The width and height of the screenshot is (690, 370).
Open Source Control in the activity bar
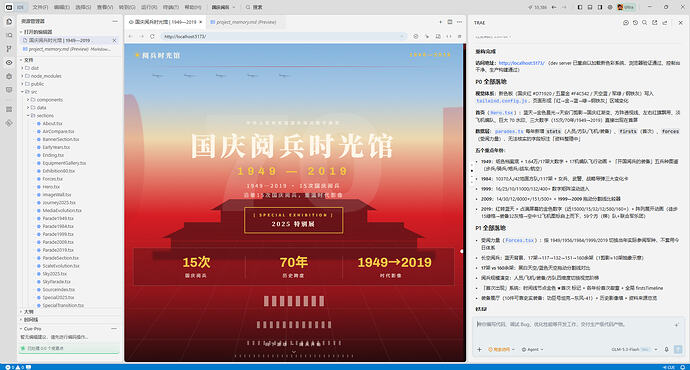pos(9,49)
